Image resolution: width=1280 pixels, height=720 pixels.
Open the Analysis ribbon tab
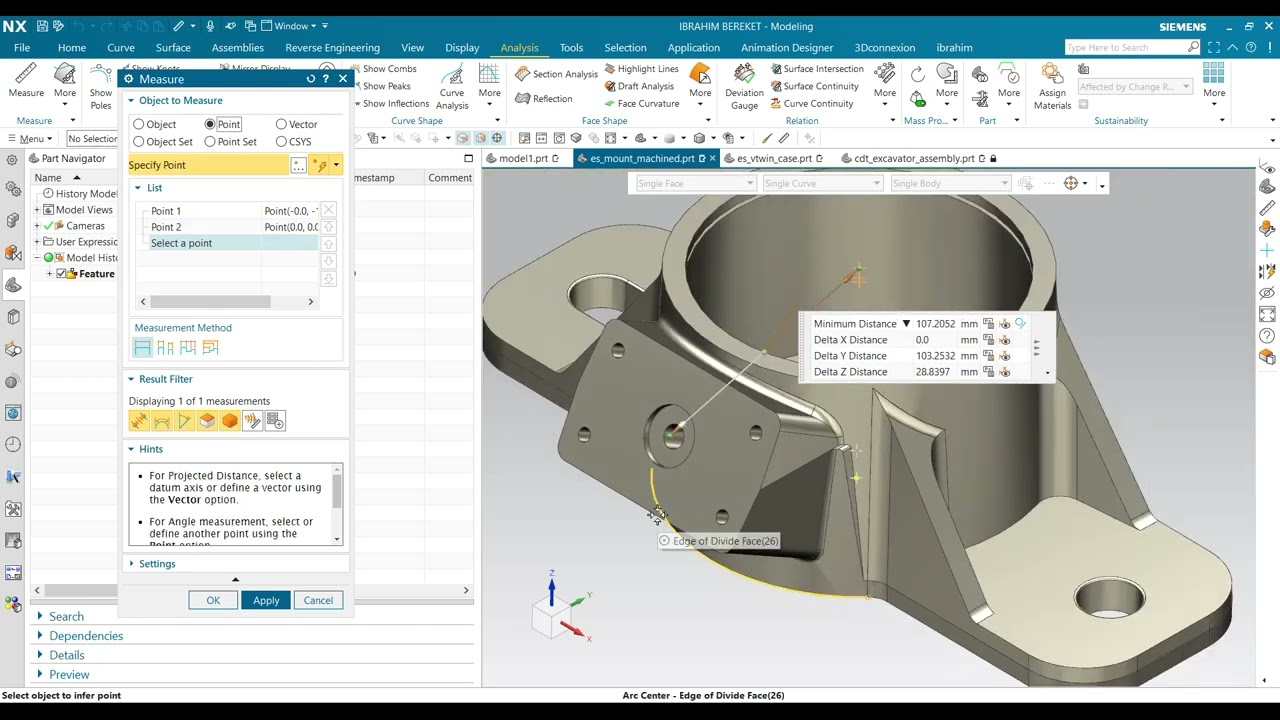tap(519, 47)
